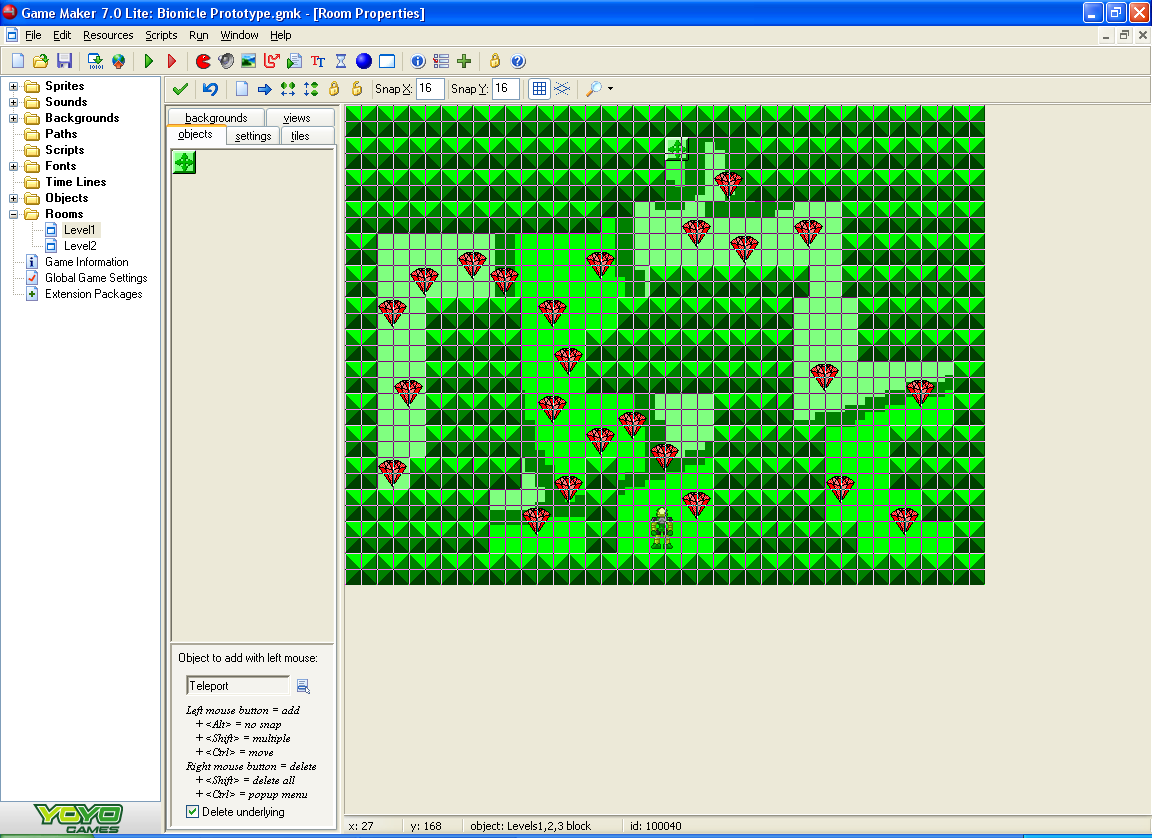This screenshot has height=838, width=1152.
Task: Open the Resources menu
Action: tap(108, 35)
